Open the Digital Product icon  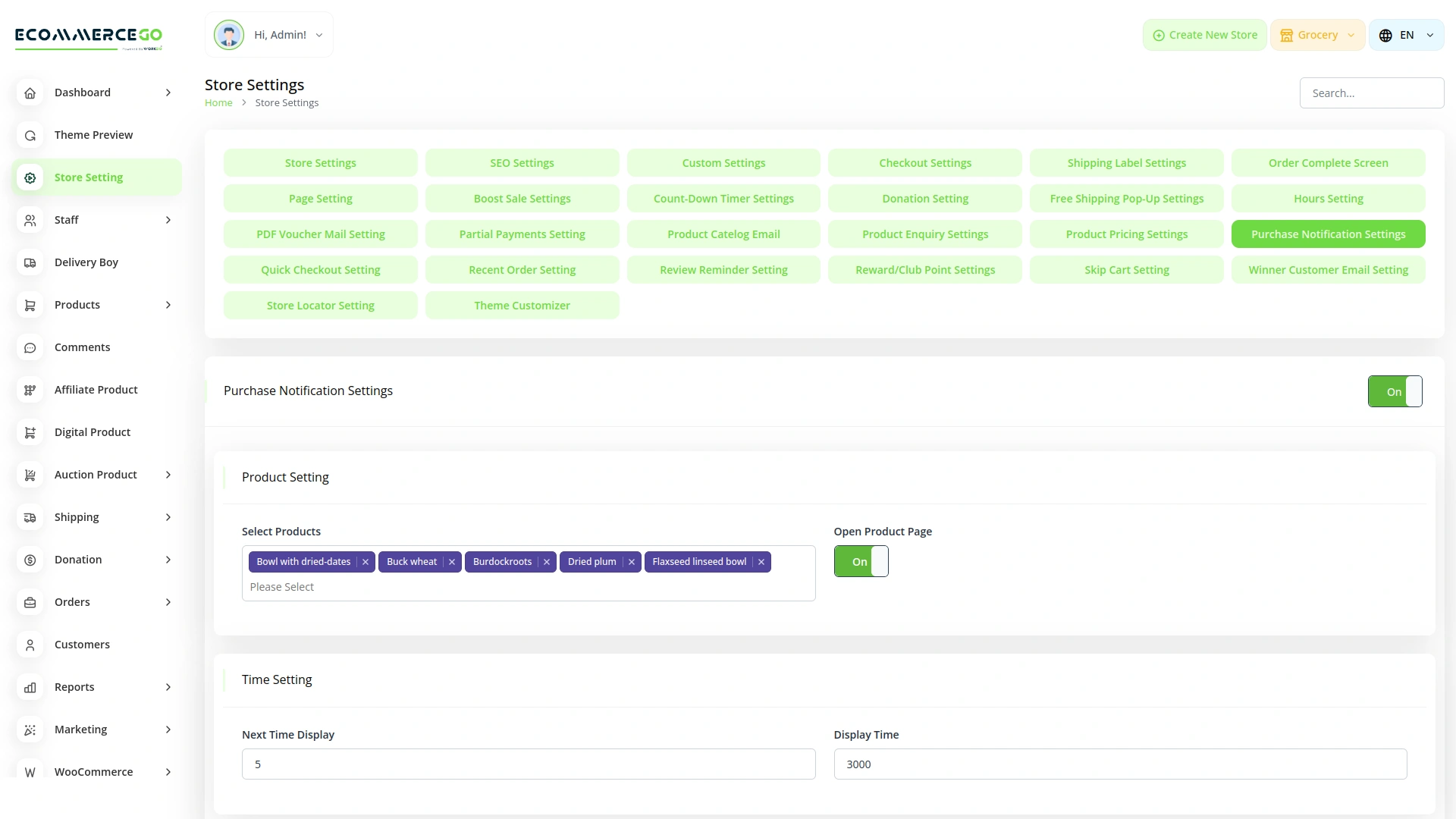(30, 432)
